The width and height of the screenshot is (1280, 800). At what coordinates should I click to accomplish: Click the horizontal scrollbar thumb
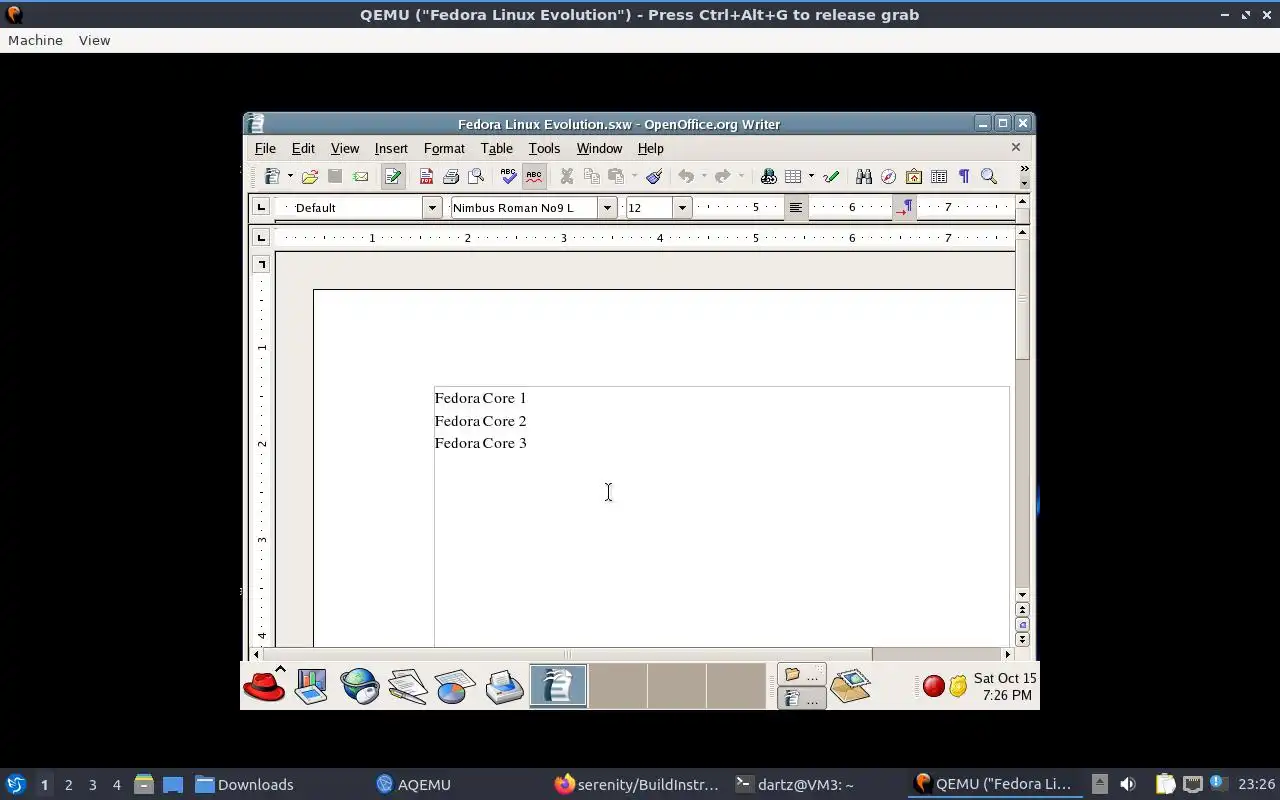(568, 654)
